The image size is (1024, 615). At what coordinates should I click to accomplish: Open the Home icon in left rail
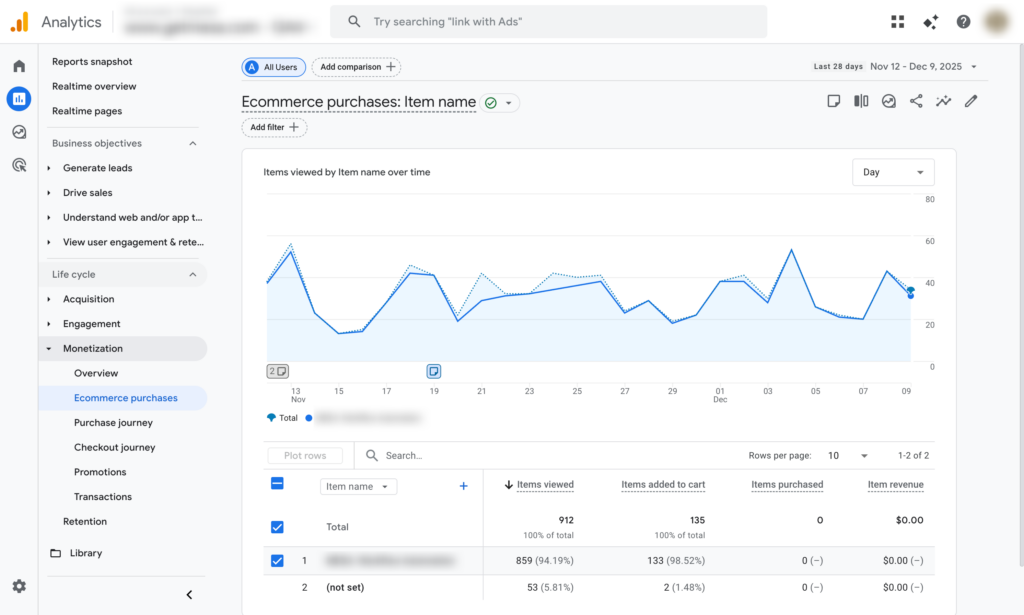[x=19, y=66]
